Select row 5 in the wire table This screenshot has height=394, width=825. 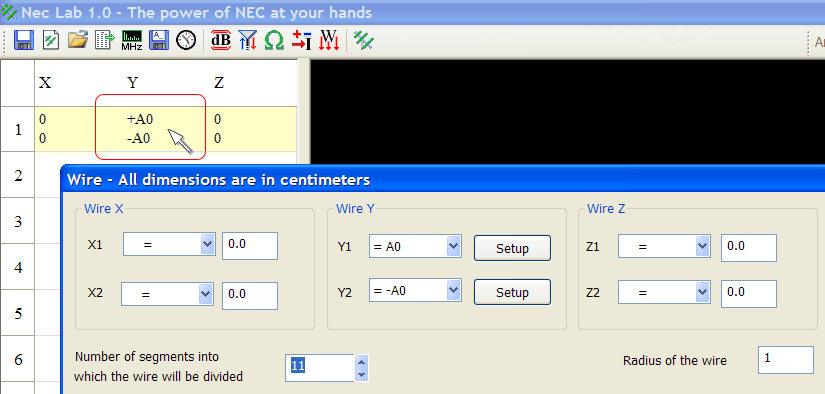pos(17,314)
